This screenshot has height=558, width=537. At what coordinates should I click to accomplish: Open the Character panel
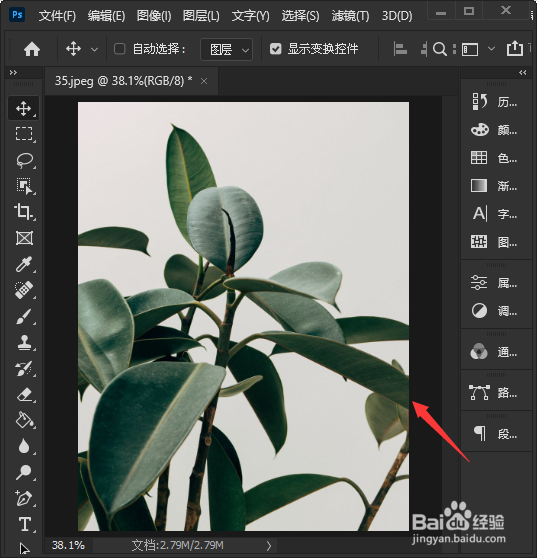click(494, 214)
